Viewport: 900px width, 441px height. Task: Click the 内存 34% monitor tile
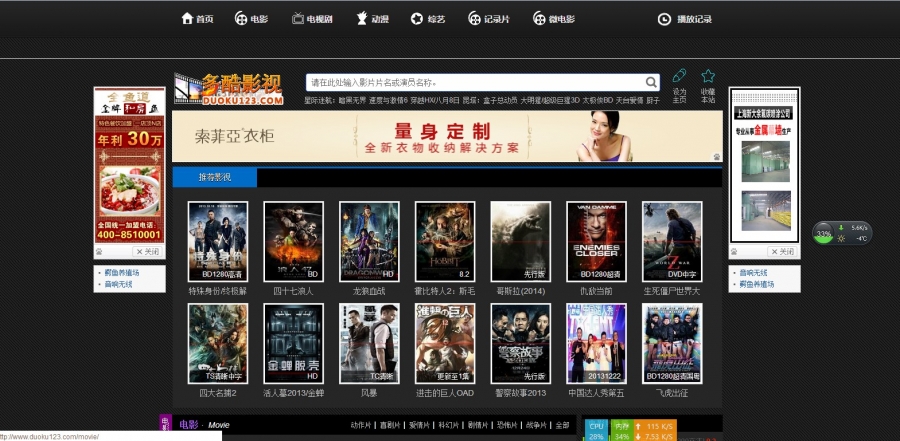coord(622,431)
